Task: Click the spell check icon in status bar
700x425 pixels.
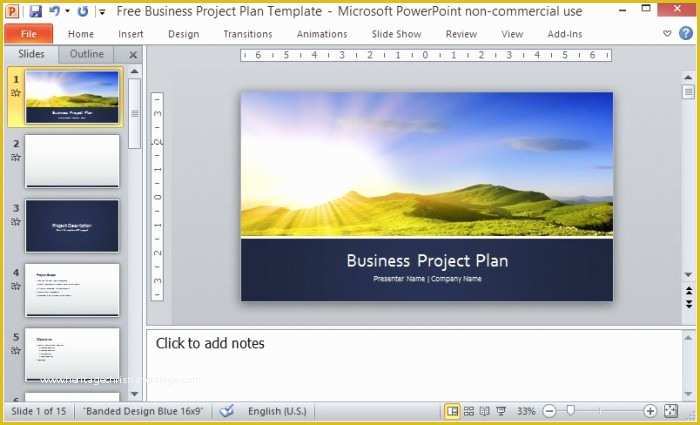Action: coord(227,411)
